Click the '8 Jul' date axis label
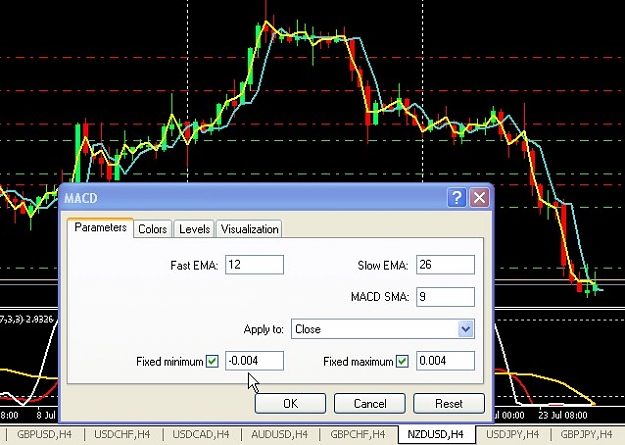625x445 pixels. [46, 415]
